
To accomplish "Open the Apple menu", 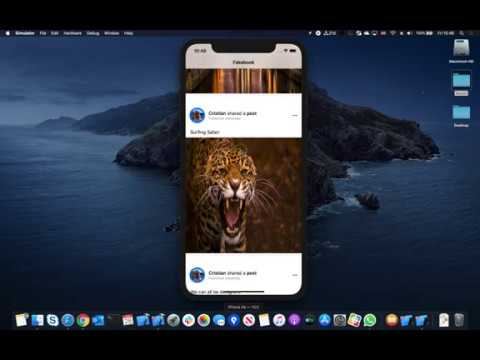I will tap(8, 33).
